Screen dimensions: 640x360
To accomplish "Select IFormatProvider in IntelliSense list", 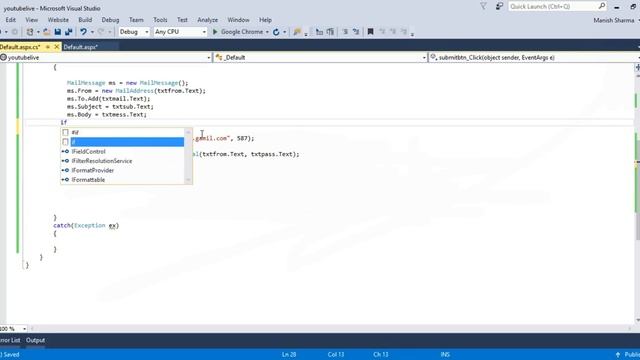I will point(122,170).
